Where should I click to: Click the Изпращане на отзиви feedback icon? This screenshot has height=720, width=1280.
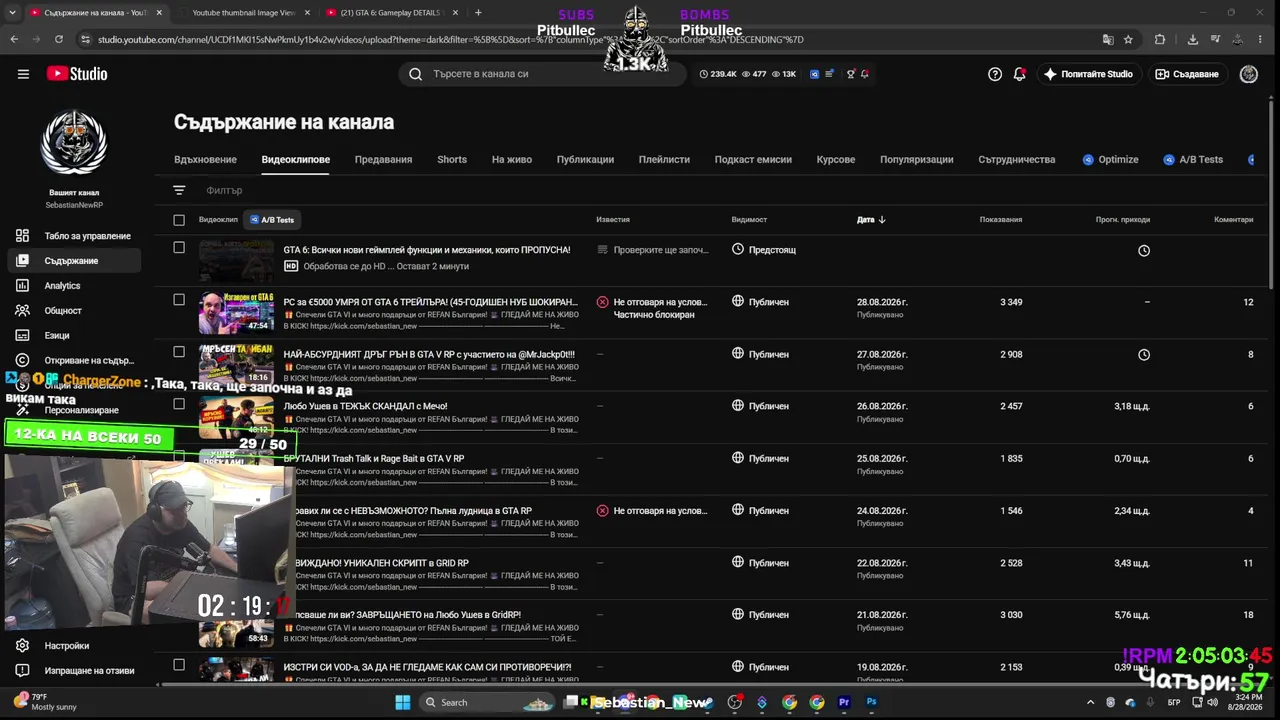(x=22, y=671)
